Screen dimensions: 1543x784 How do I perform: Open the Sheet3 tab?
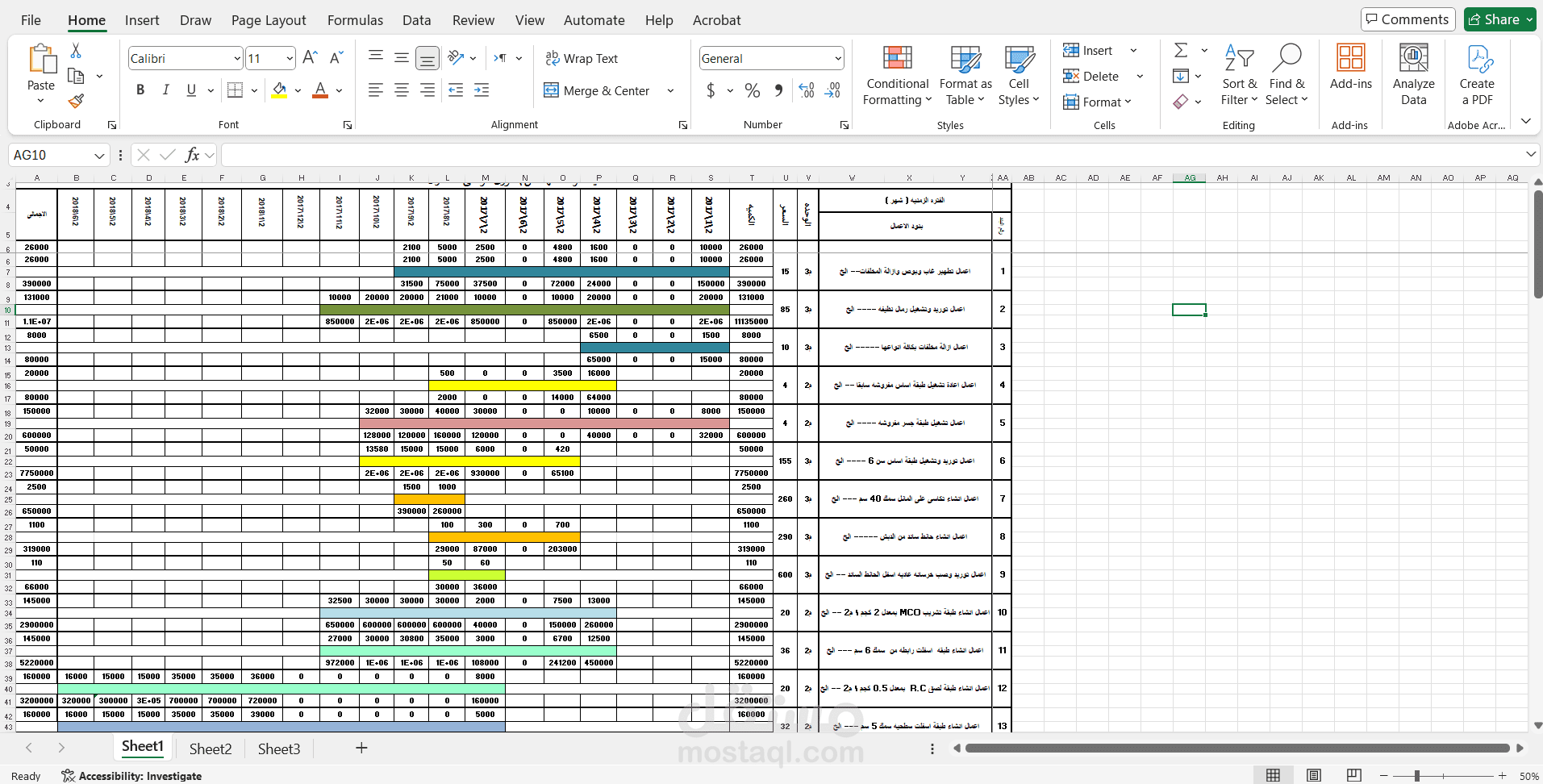pyautogui.click(x=279, y=749)
